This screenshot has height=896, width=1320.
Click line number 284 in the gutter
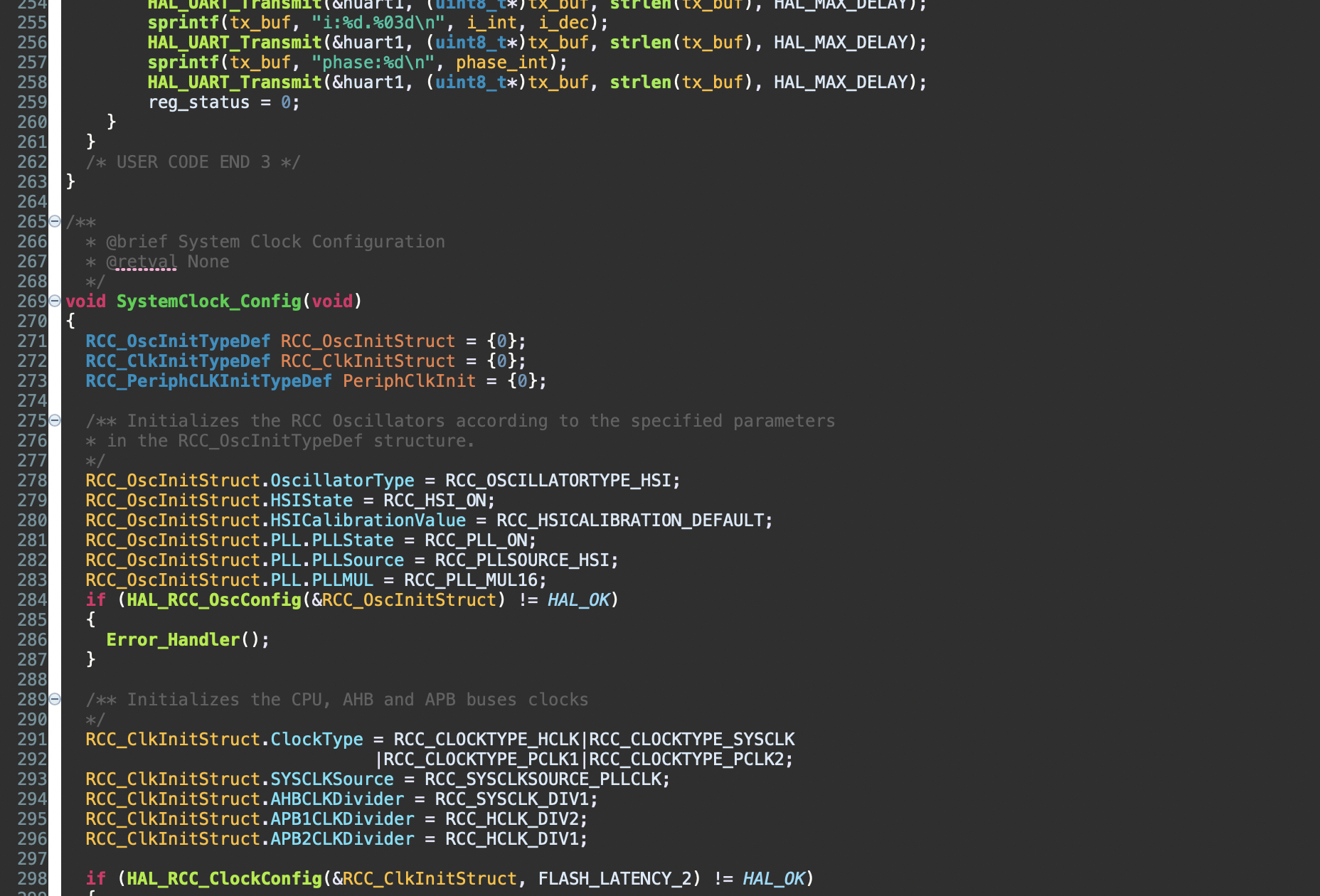click(x=32, y=600)
